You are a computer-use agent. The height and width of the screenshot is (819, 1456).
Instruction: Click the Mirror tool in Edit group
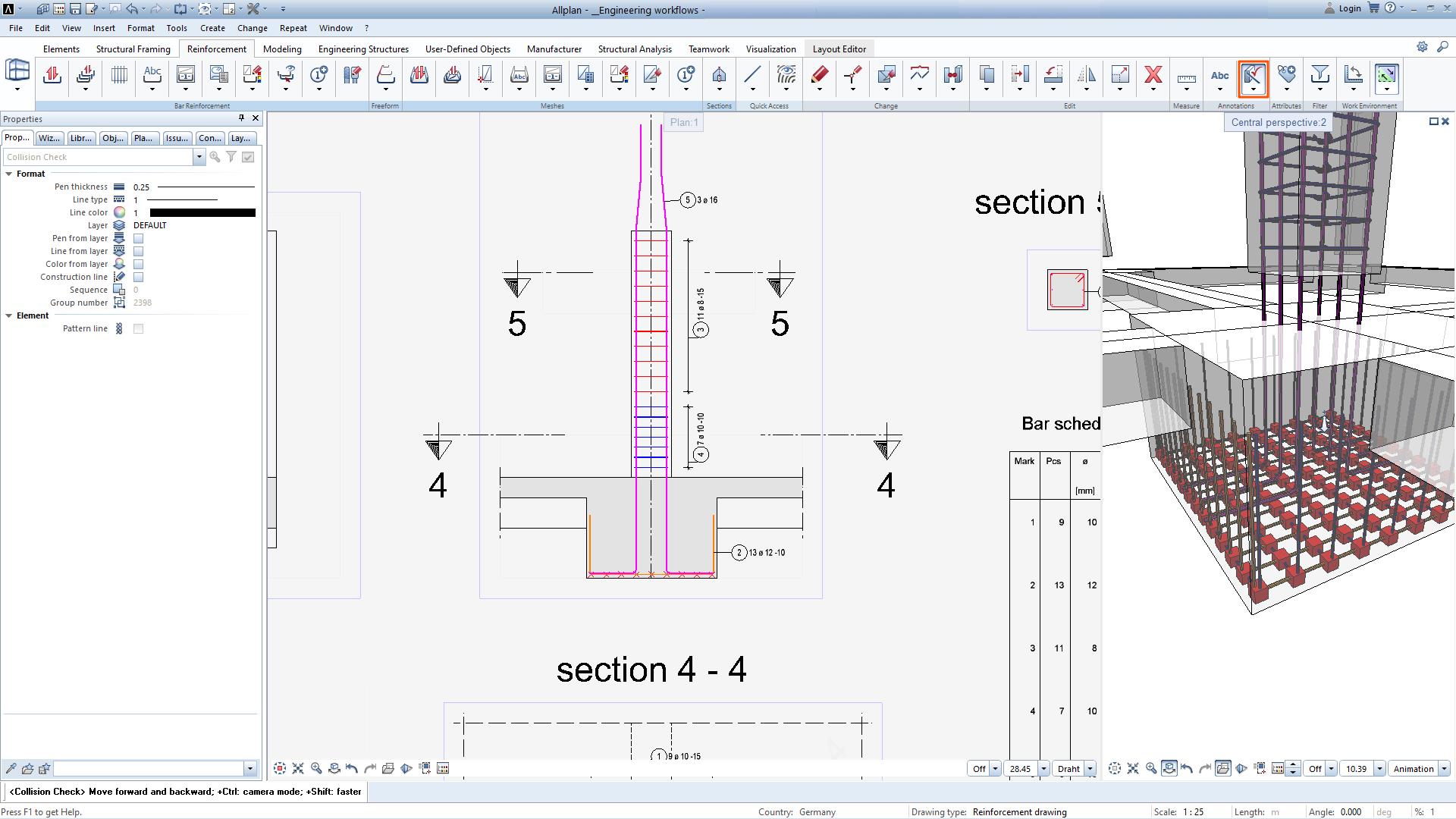coord(1086,75)
